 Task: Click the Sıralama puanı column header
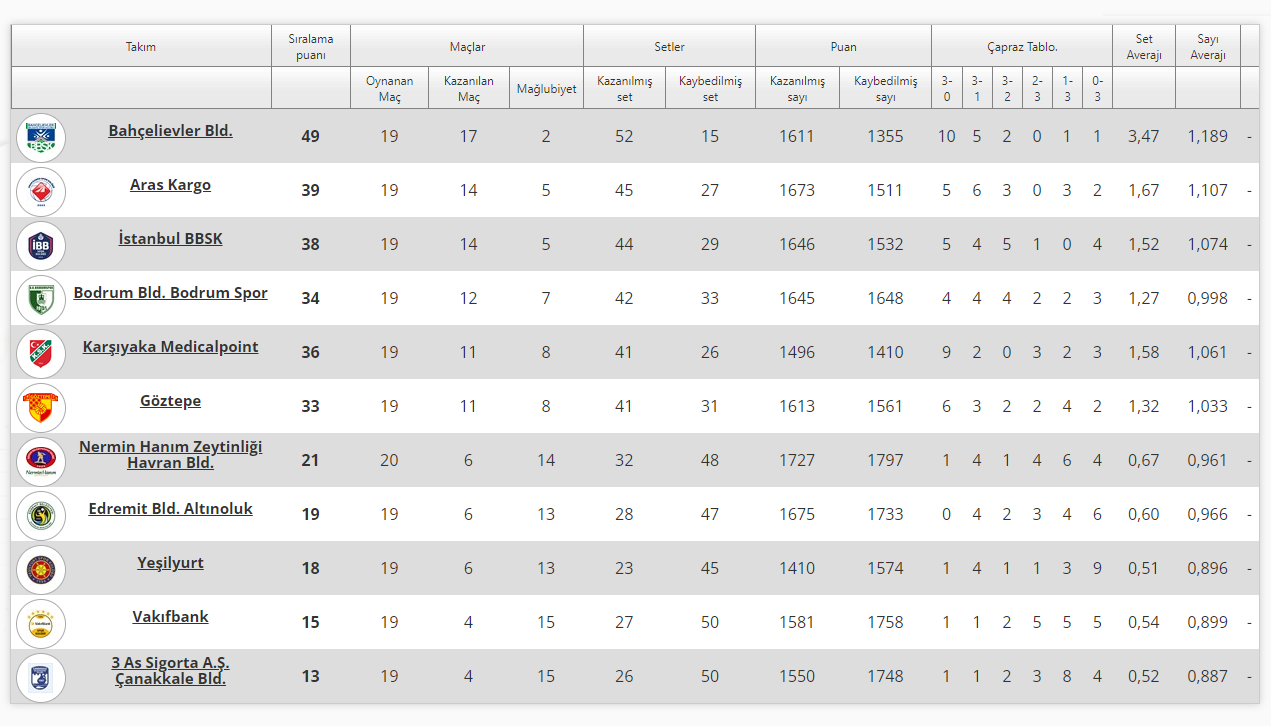click(x=311, y=47)
